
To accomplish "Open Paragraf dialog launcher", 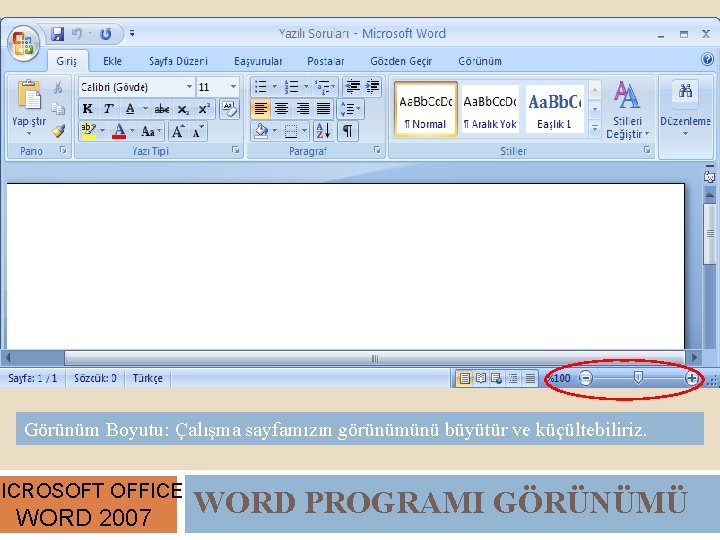I will (377, 150).
